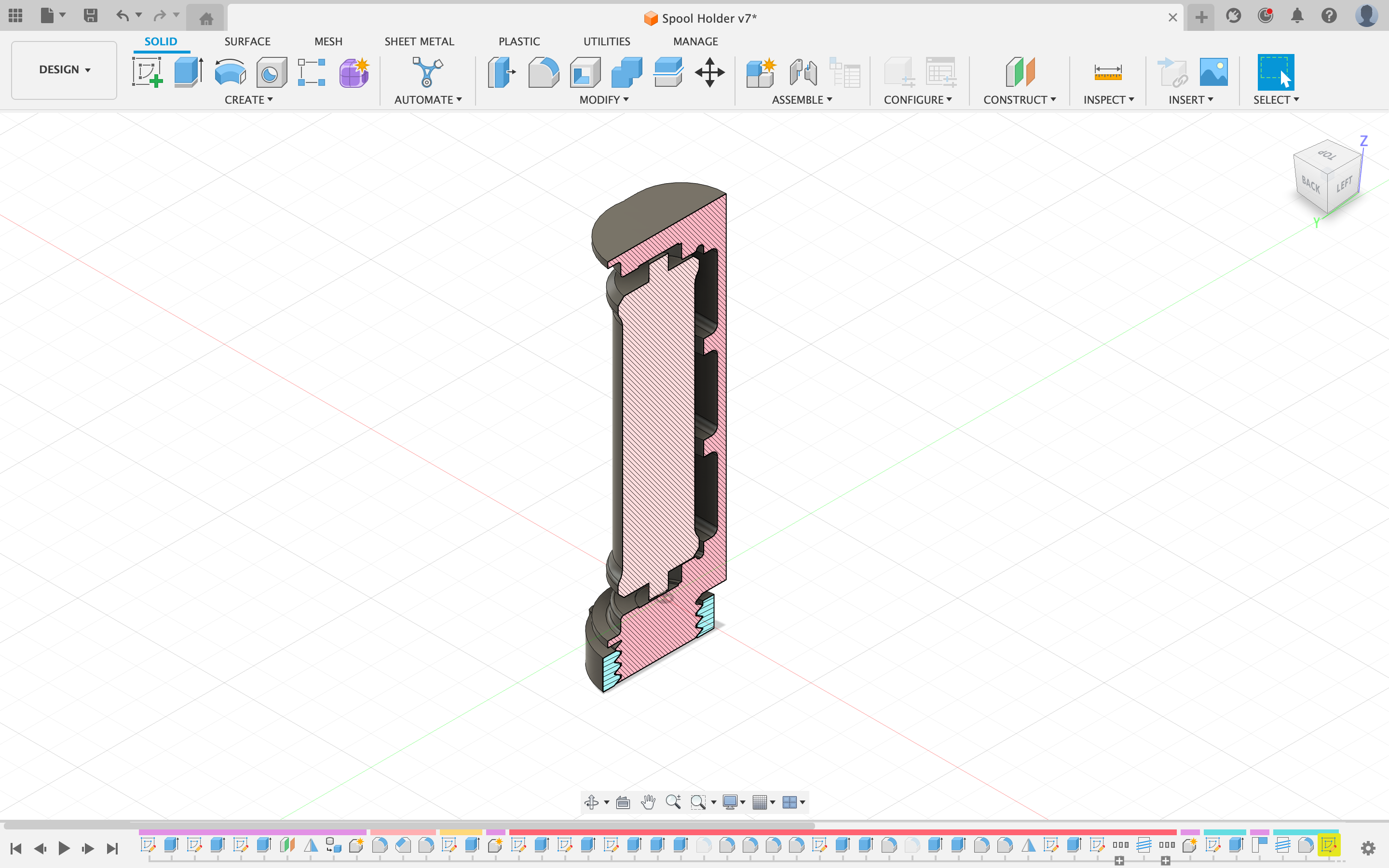
Task: Expand the MODIFY menu
Action: point(604,100)
